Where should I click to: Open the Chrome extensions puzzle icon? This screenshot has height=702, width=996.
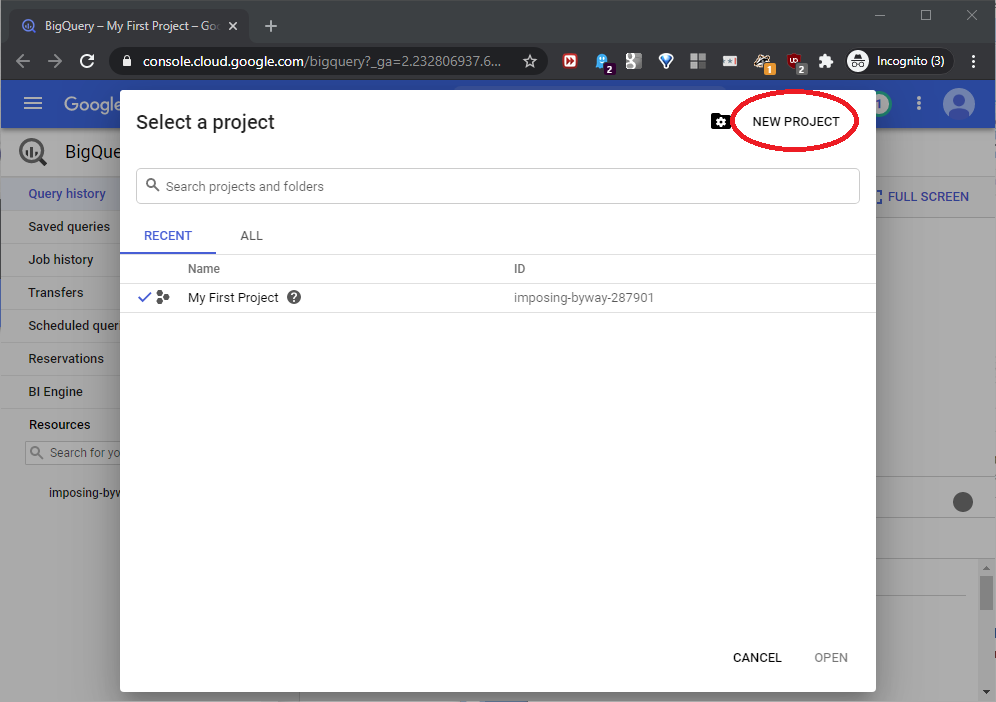click(825, 61)
